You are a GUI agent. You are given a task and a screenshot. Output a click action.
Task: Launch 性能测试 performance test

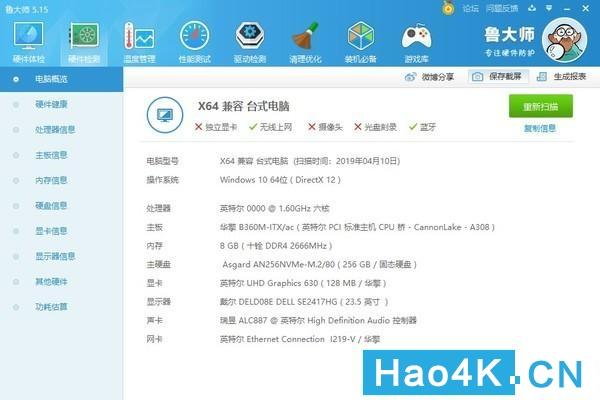[x=194, y=42]
